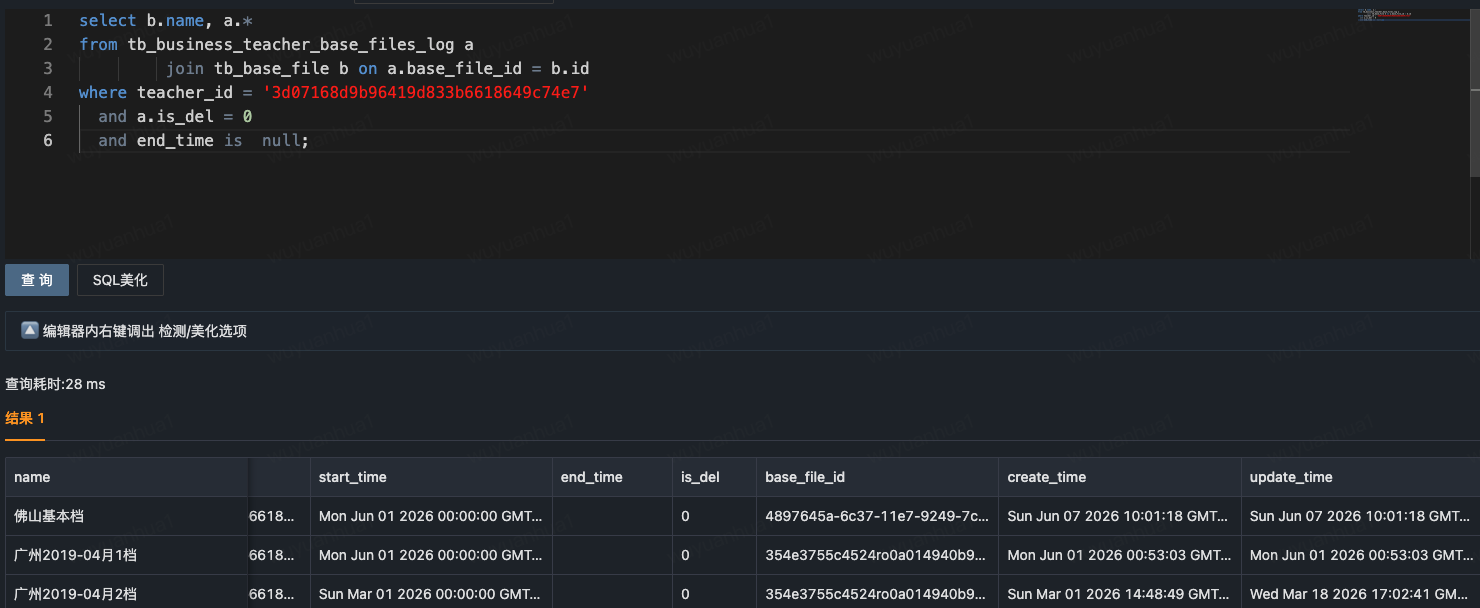Select start_time cell in 佛山基本档 row
Viewport: 1480px width, 608px height.
tap(431, 516)
